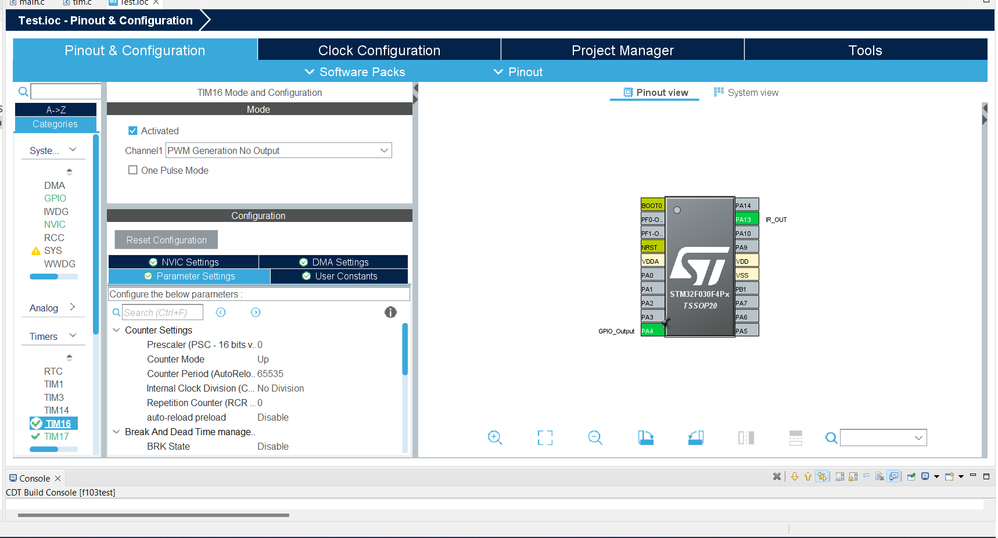998x538 pixels.
Task: Maximize the Console panel
Action: click(987, 476)
